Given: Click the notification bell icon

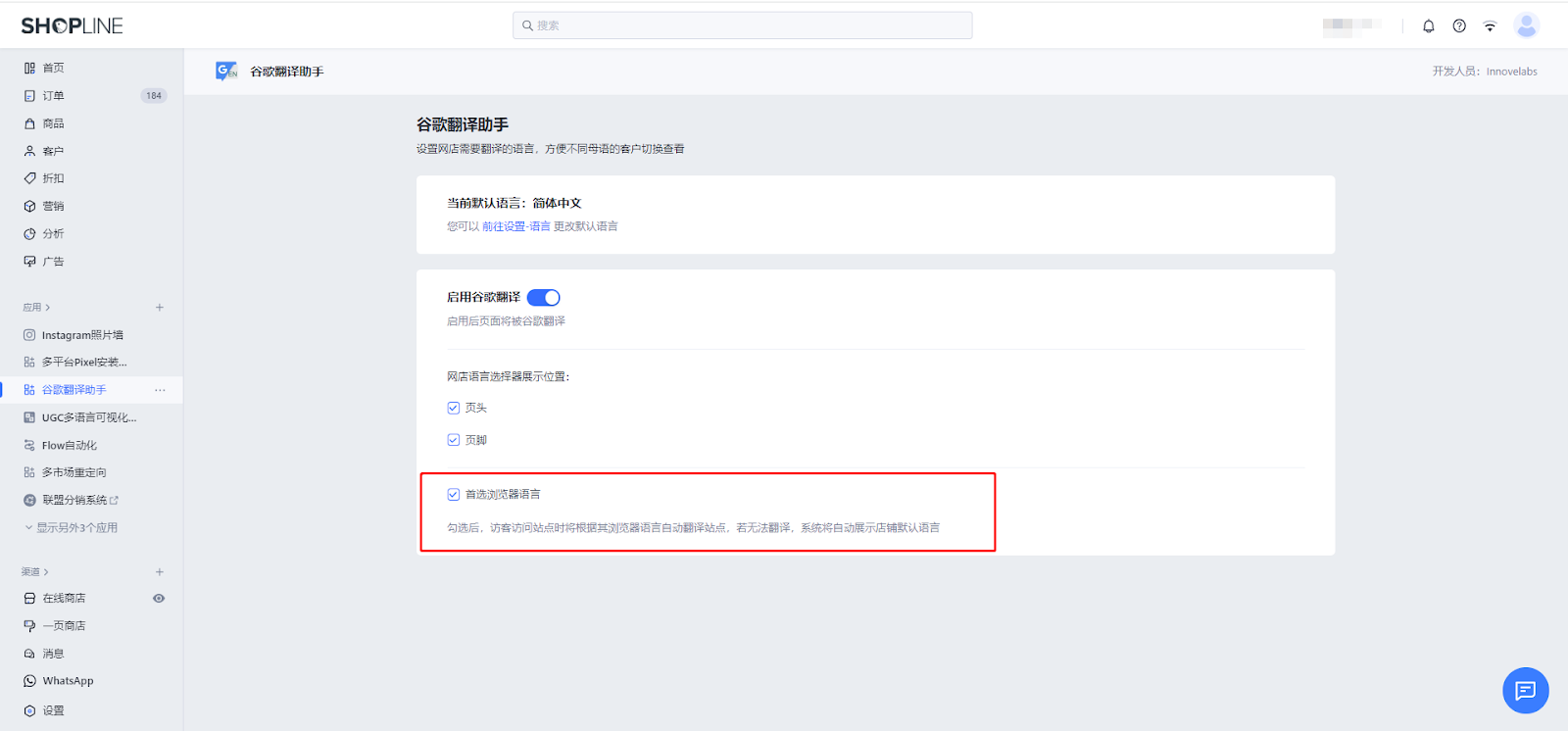Looking at the screenshot, I should (1428, 26).
